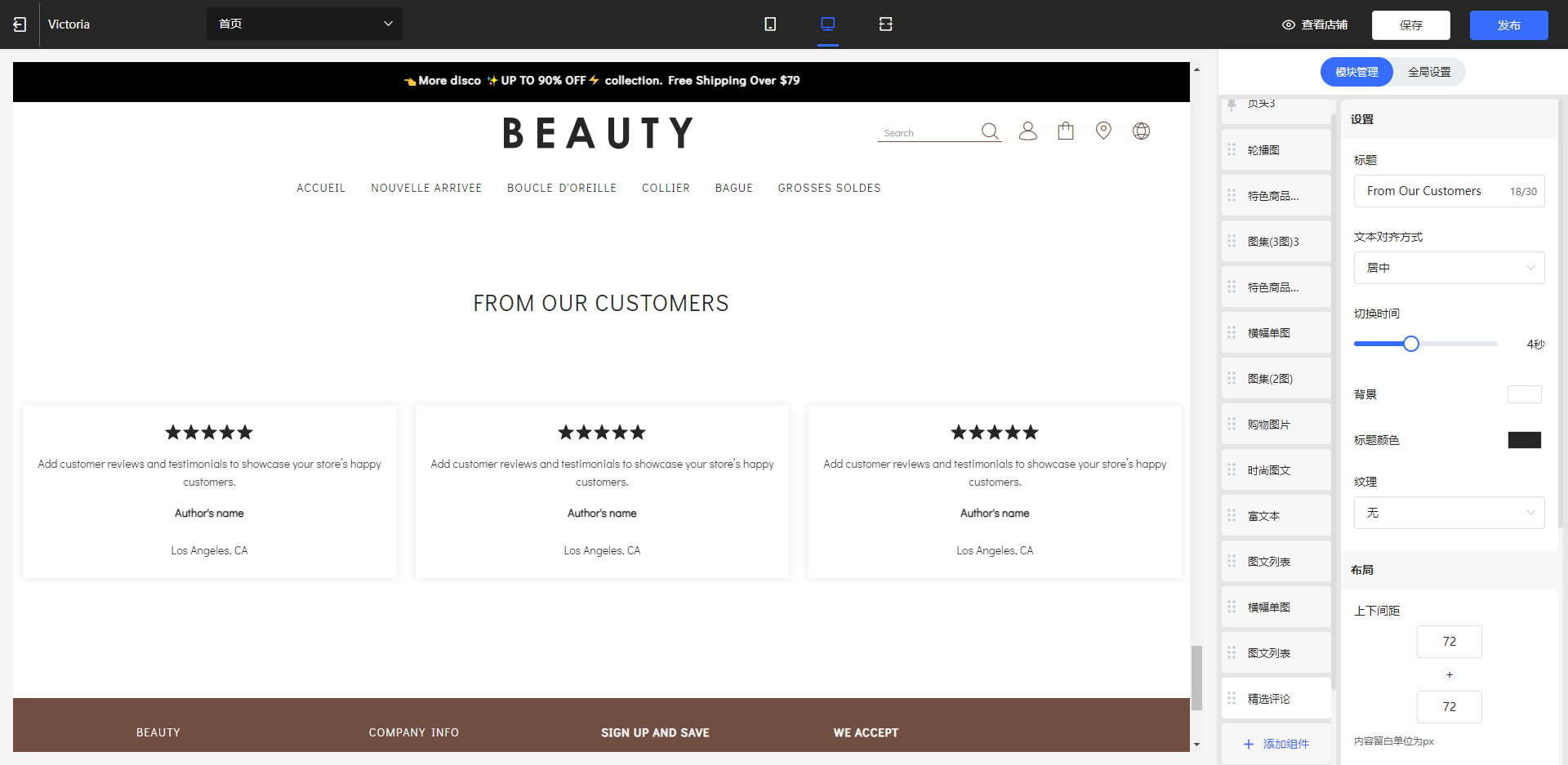Click BOUCLE D'OREILLE navigation item

click(x=562, y=188)
